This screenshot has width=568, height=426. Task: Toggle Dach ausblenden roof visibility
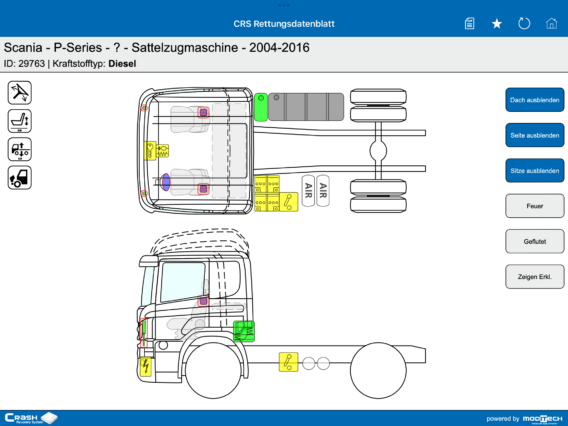click(535, 100)
